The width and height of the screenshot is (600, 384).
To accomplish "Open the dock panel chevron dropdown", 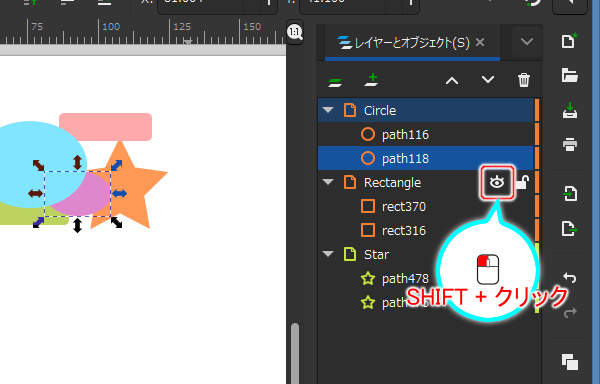I will point(527,41).
